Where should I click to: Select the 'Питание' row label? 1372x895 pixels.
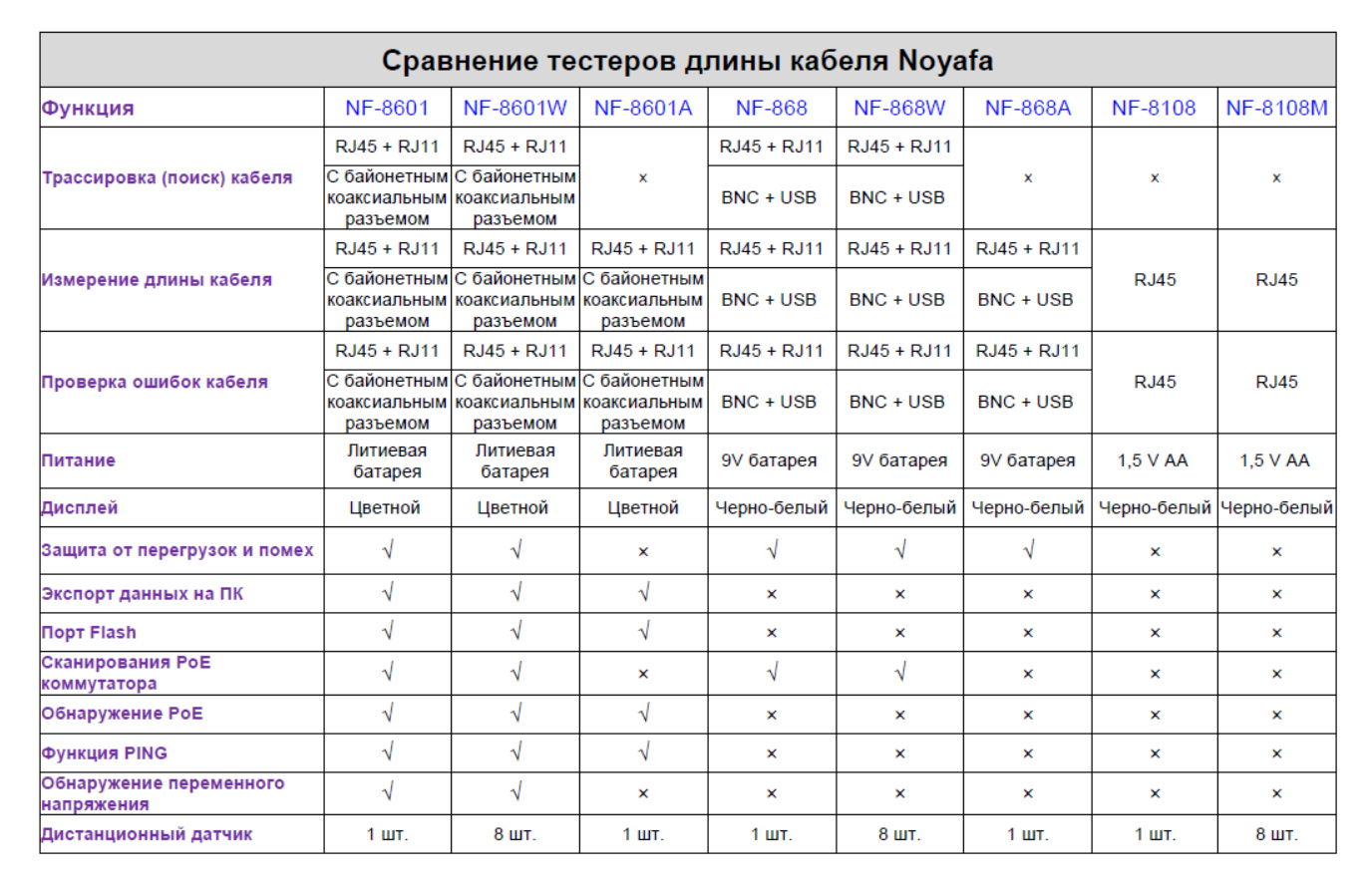coord(79,460)
